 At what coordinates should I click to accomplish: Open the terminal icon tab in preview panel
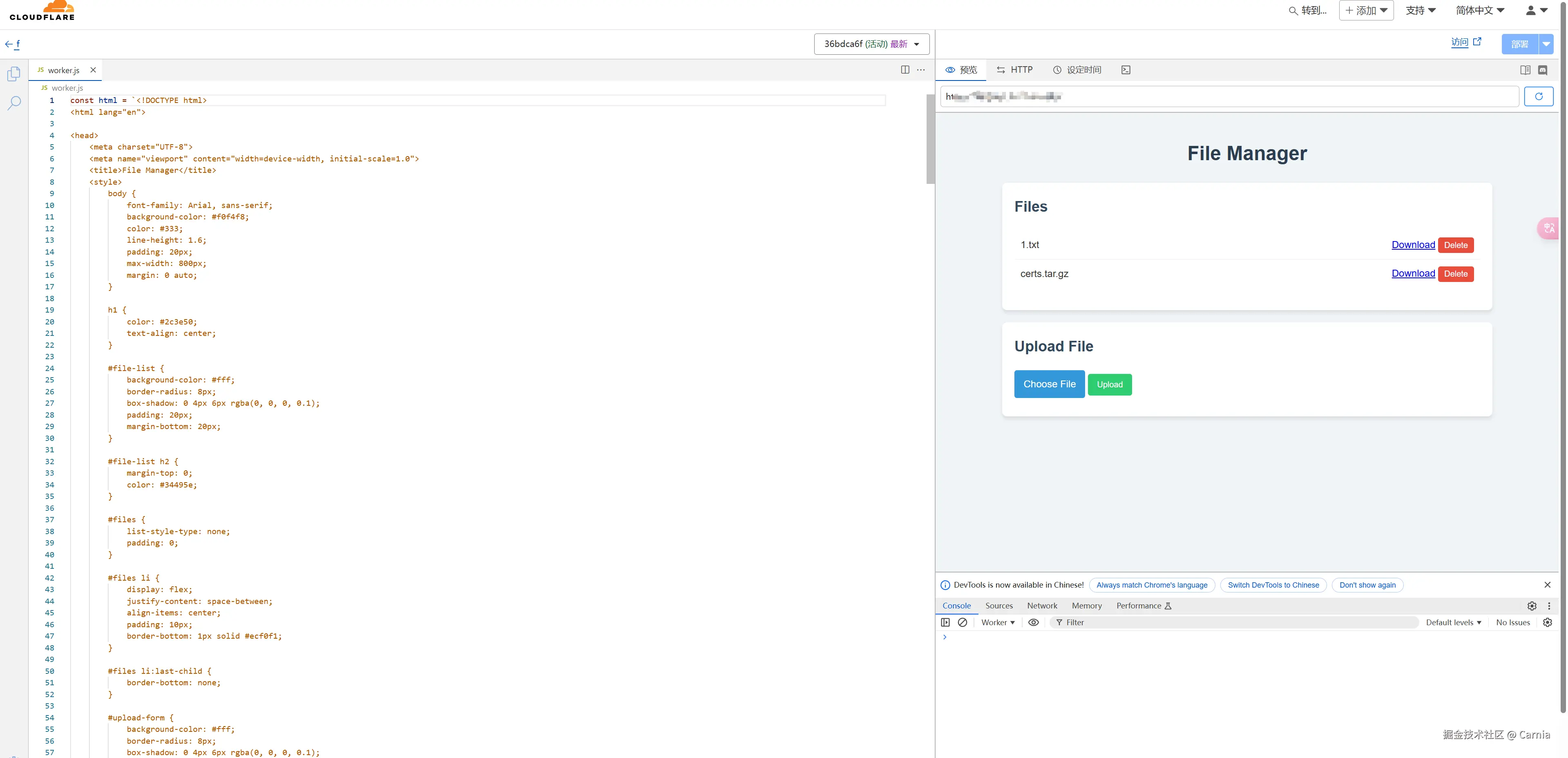tap(1126, 70)
